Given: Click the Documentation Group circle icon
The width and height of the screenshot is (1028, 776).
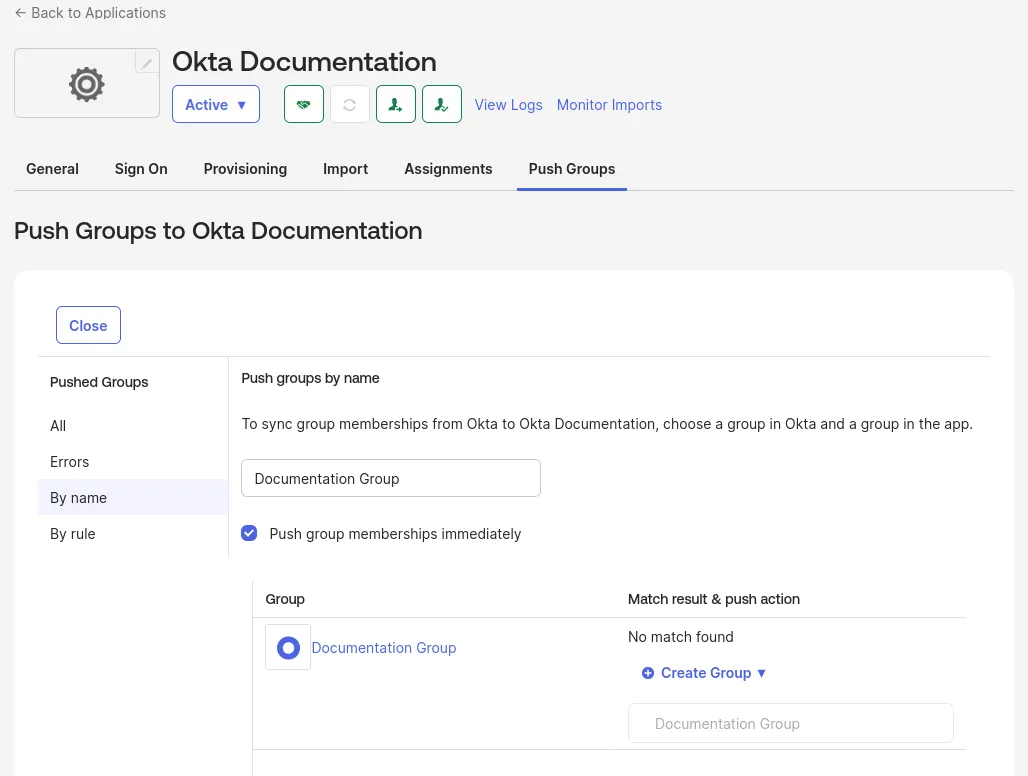Looking at the screenshot, I should tap(288, 648).
